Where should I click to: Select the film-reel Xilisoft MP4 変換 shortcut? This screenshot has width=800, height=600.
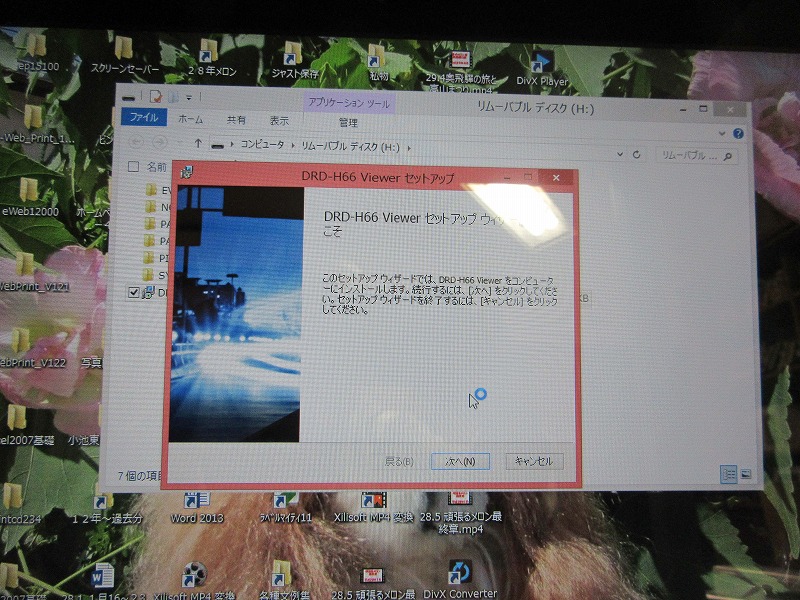(194, 581)
